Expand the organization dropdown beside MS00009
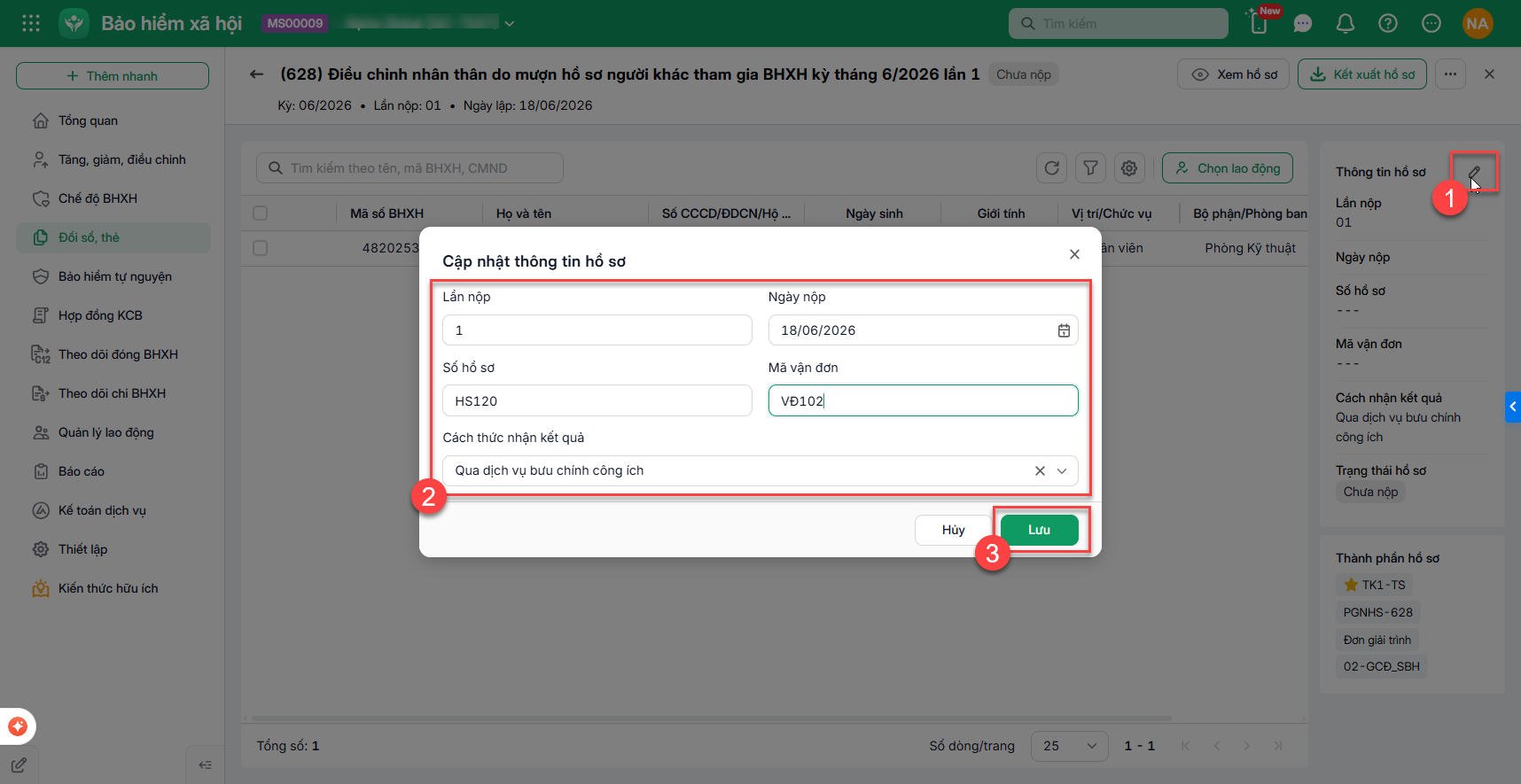The width and height of the screenshot is (1521, 784). point(510,24)
